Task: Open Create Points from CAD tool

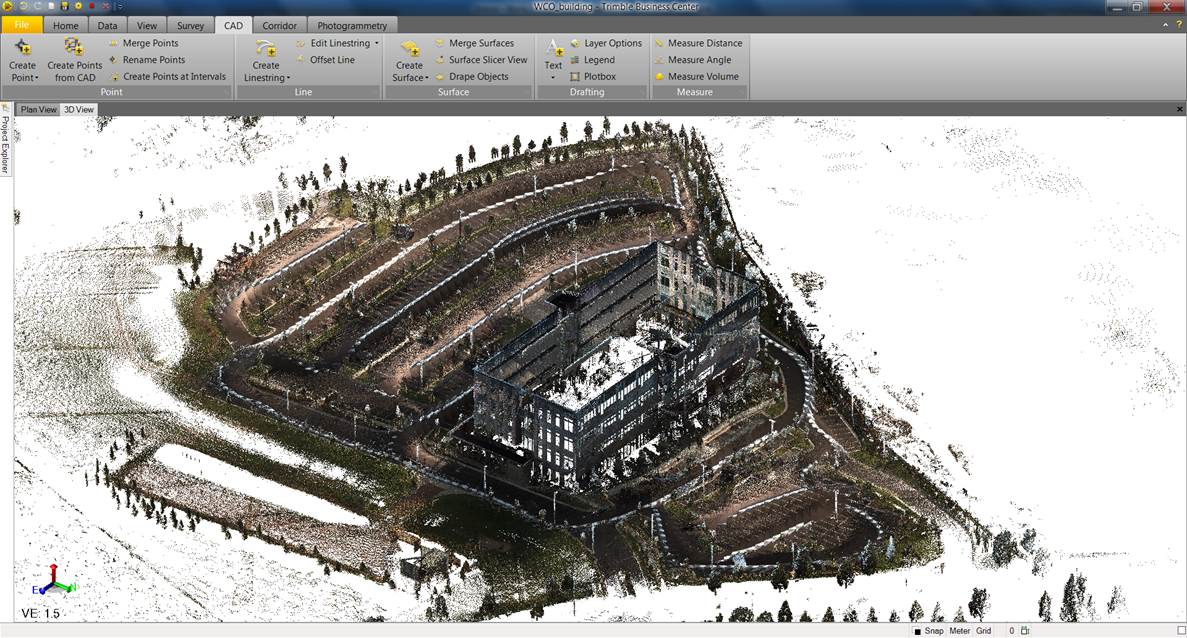Action: pyautogui.click(x=73, y=60)
